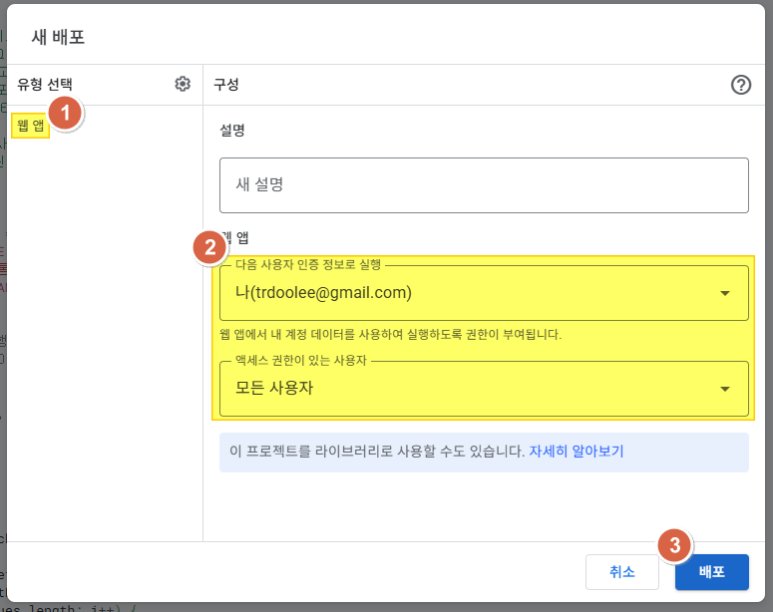Follow the 자세히 알아보기 link

[576, 451]
